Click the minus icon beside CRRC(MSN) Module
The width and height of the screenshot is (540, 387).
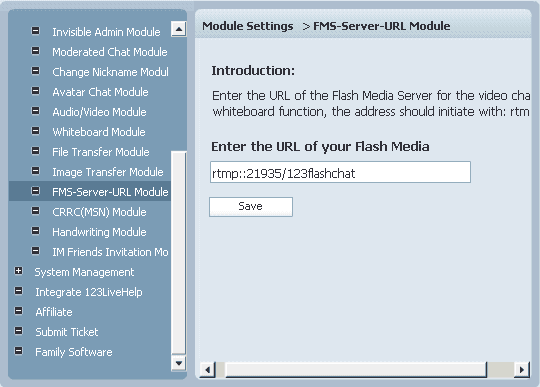point(35,211)
